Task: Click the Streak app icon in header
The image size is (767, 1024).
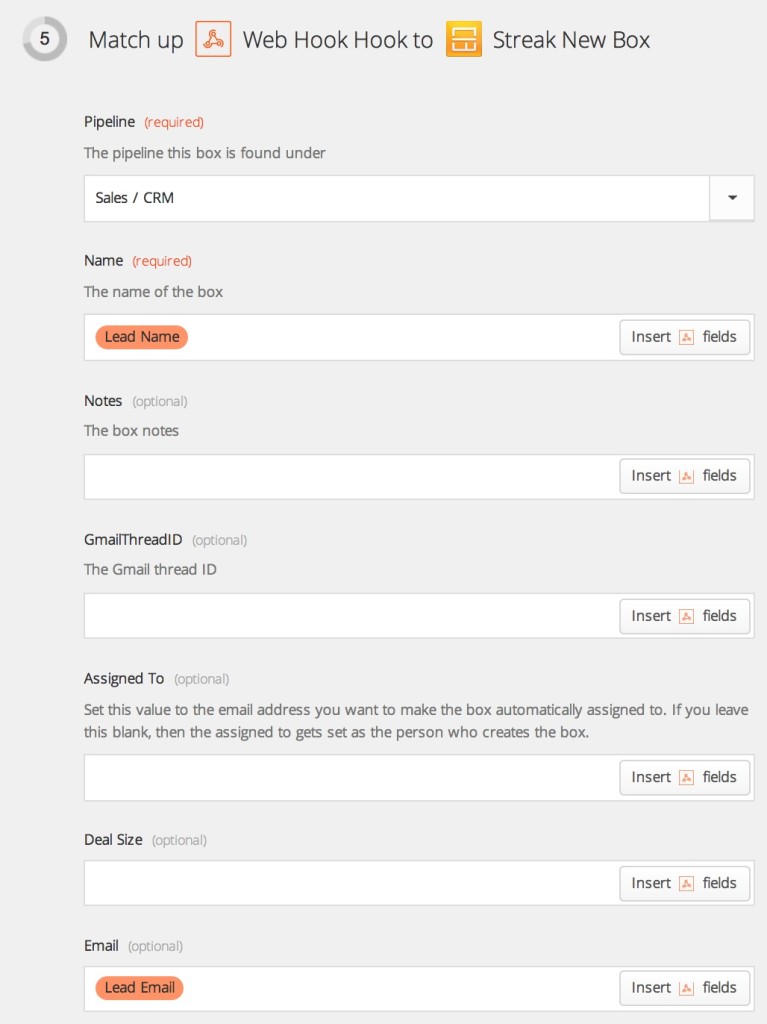Action: (464, 39)
